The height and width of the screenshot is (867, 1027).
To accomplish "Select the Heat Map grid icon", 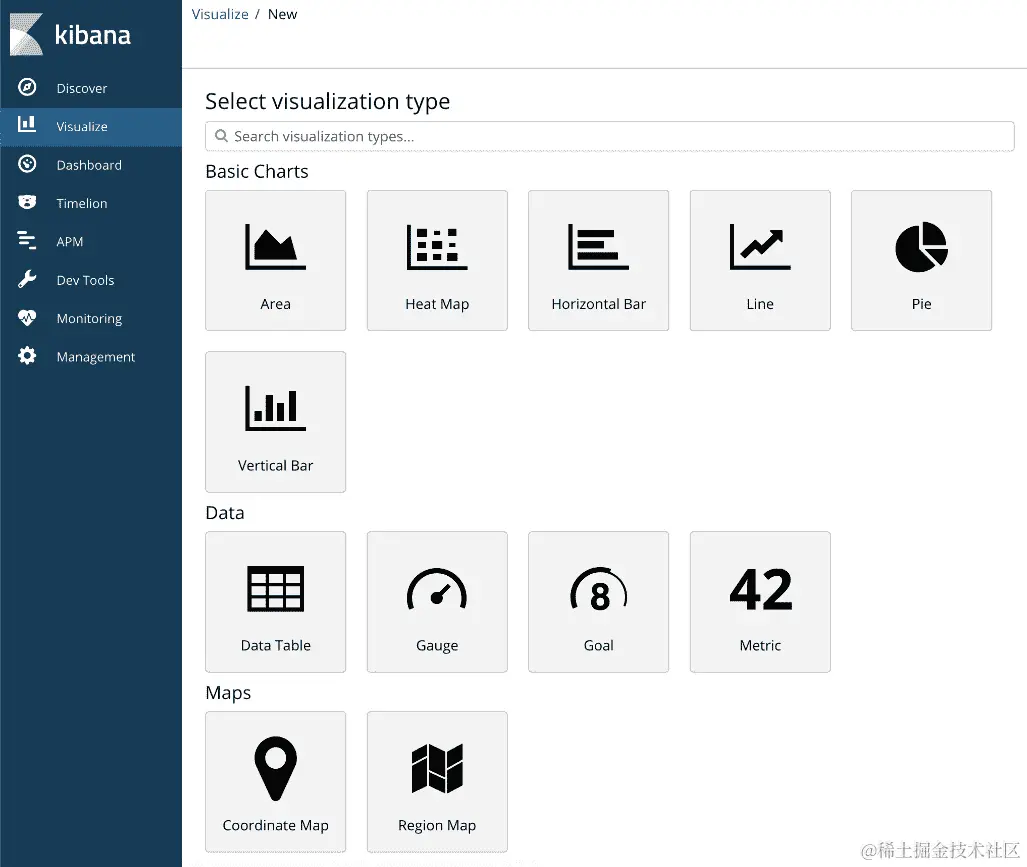I will [437, 246].
